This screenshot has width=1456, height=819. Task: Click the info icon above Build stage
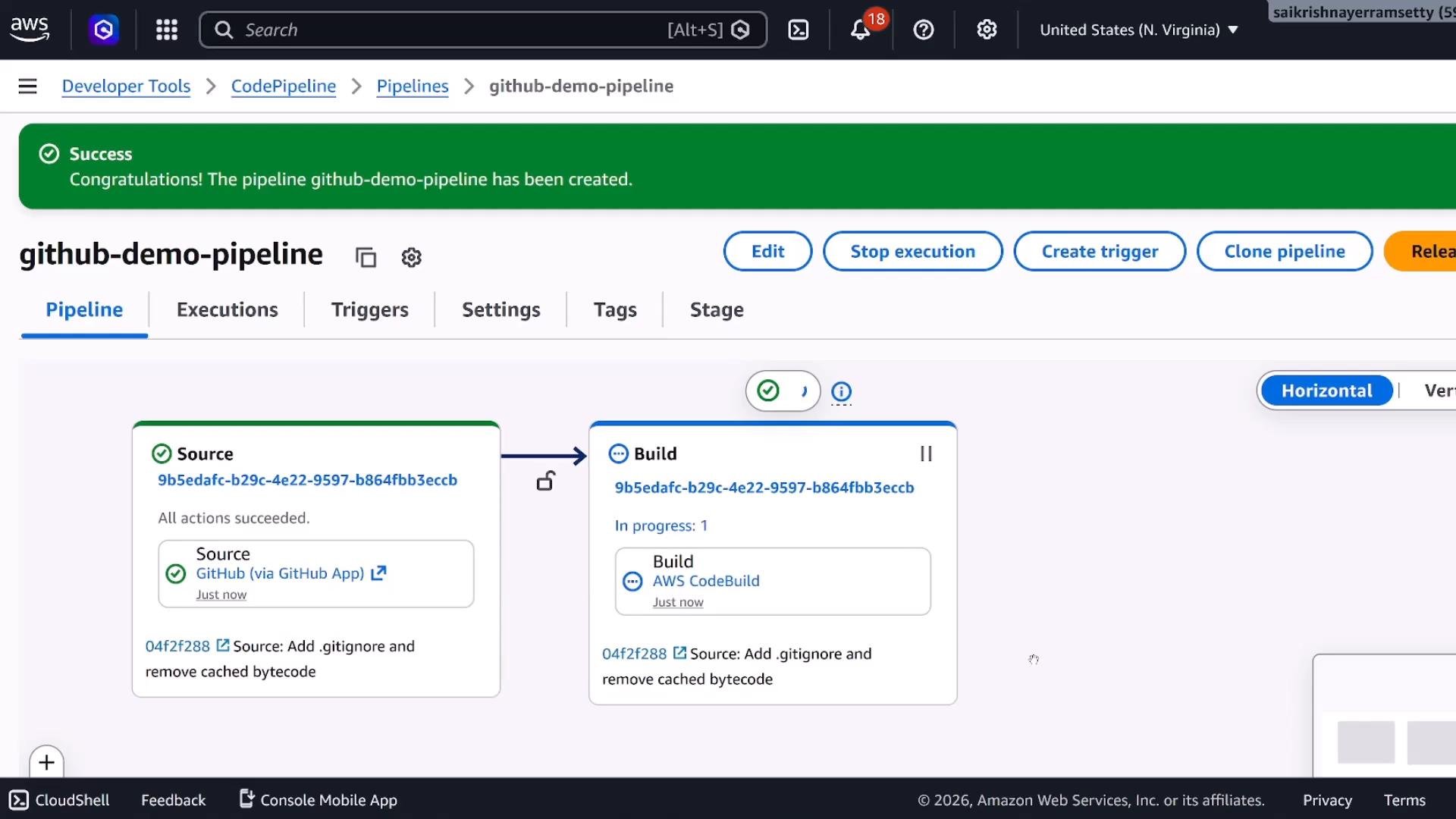click(x=842, y=391)
